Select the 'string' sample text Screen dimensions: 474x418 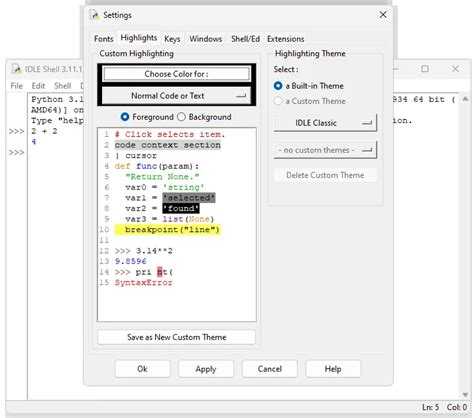click(184, 187)
